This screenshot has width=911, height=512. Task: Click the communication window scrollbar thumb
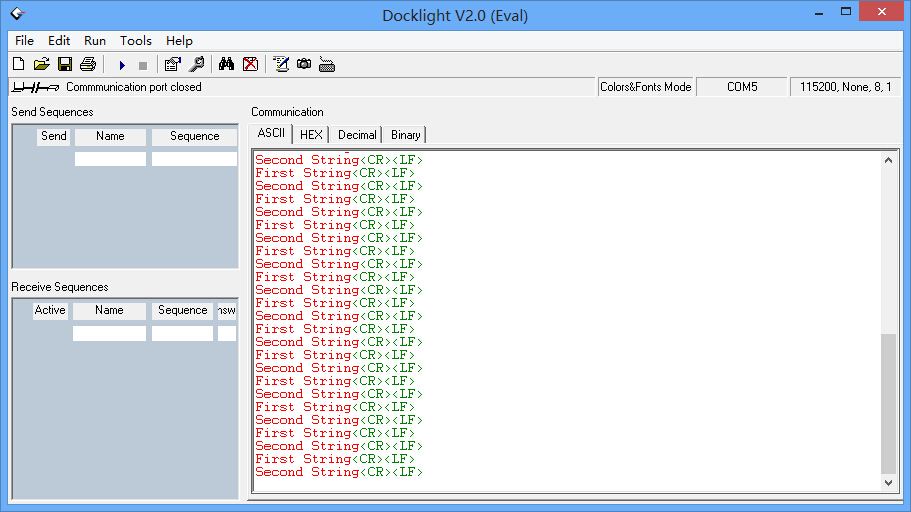point(888,404)
